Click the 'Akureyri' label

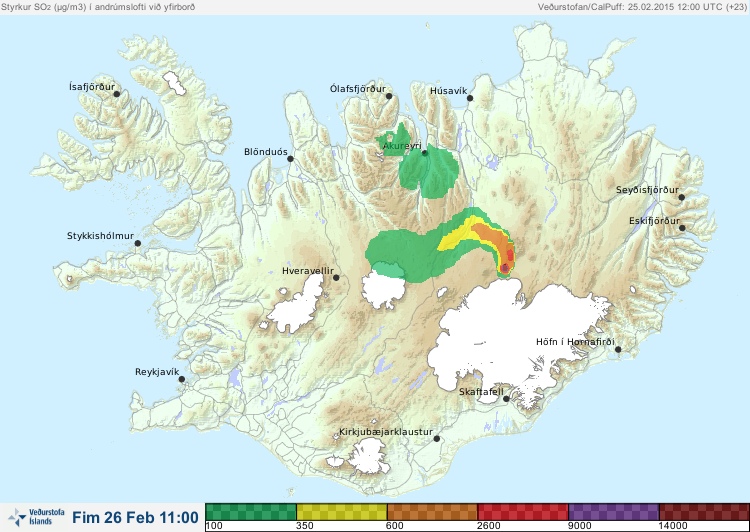click(402, 145)
